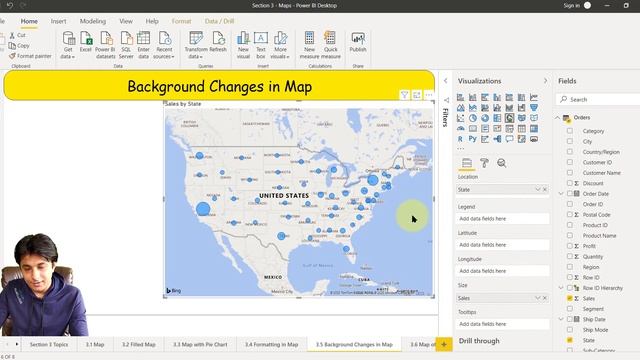Click the Fields Search box
The width and height of the screenshot is (640, 360).
(598, 99)
